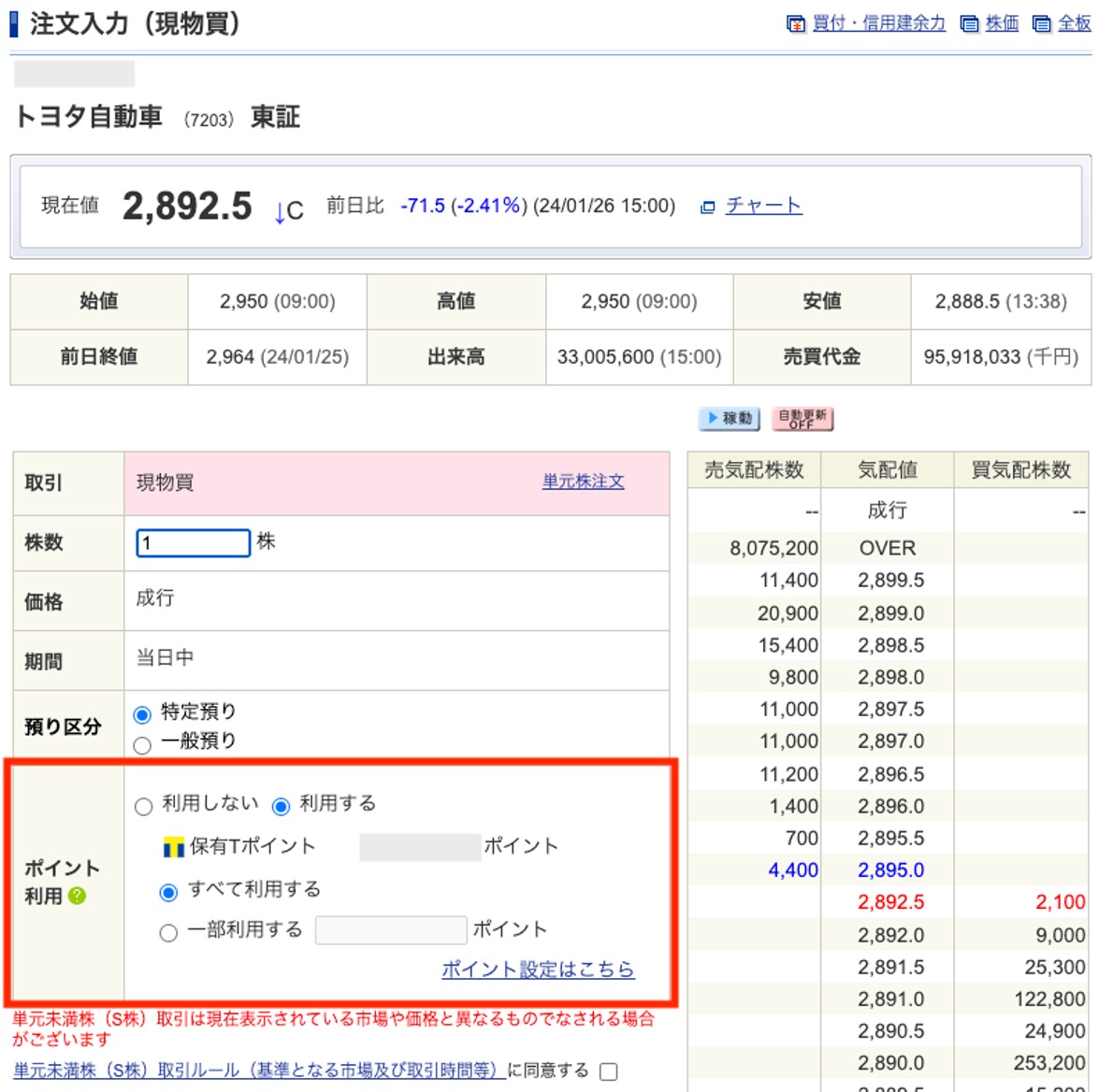Screen dimensions: 1113x1092
Task: Click the 2,890.5 quote price
Action: point(890,1031)
